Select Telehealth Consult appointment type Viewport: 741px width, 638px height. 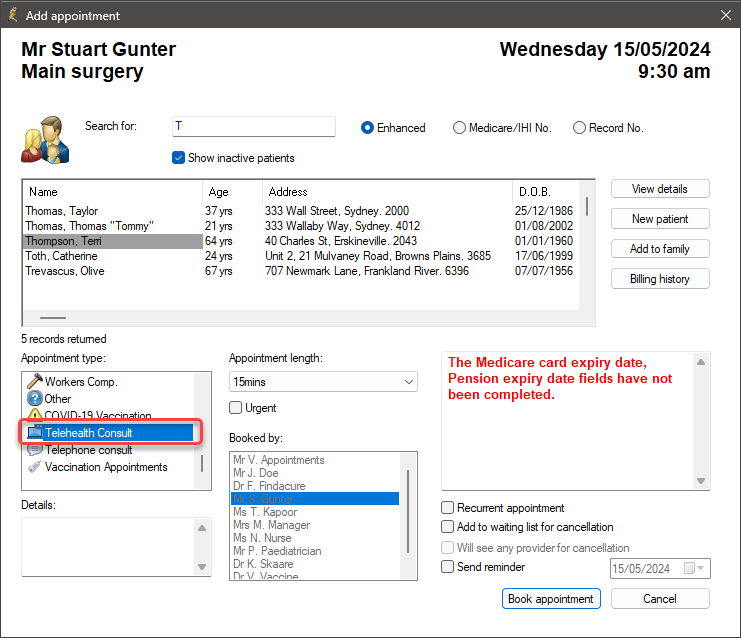(x=110, y=432)
